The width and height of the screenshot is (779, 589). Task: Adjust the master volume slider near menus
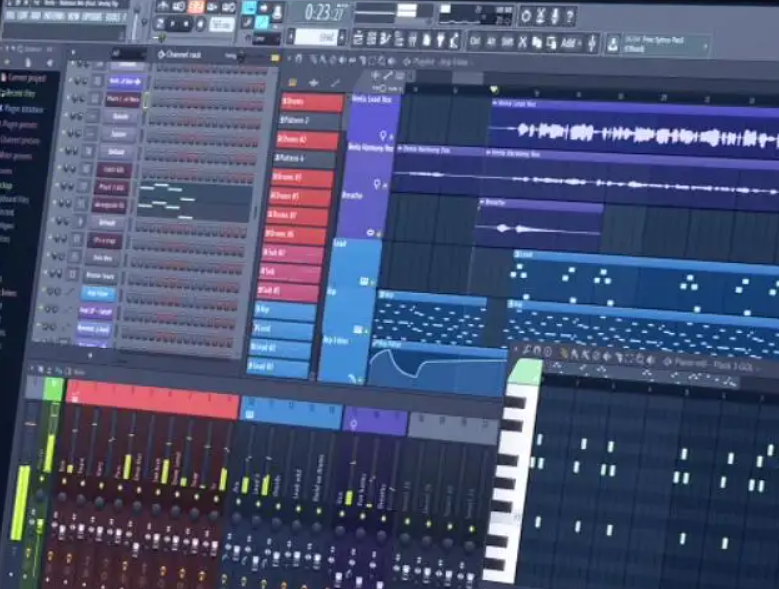(x=135, y=22)
